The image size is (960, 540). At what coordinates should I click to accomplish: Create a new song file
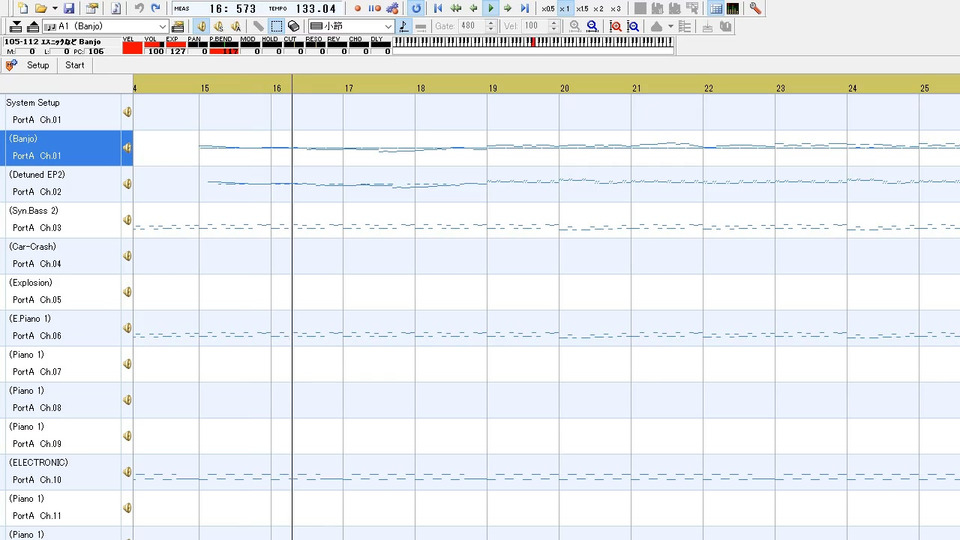tap(23, 9)
